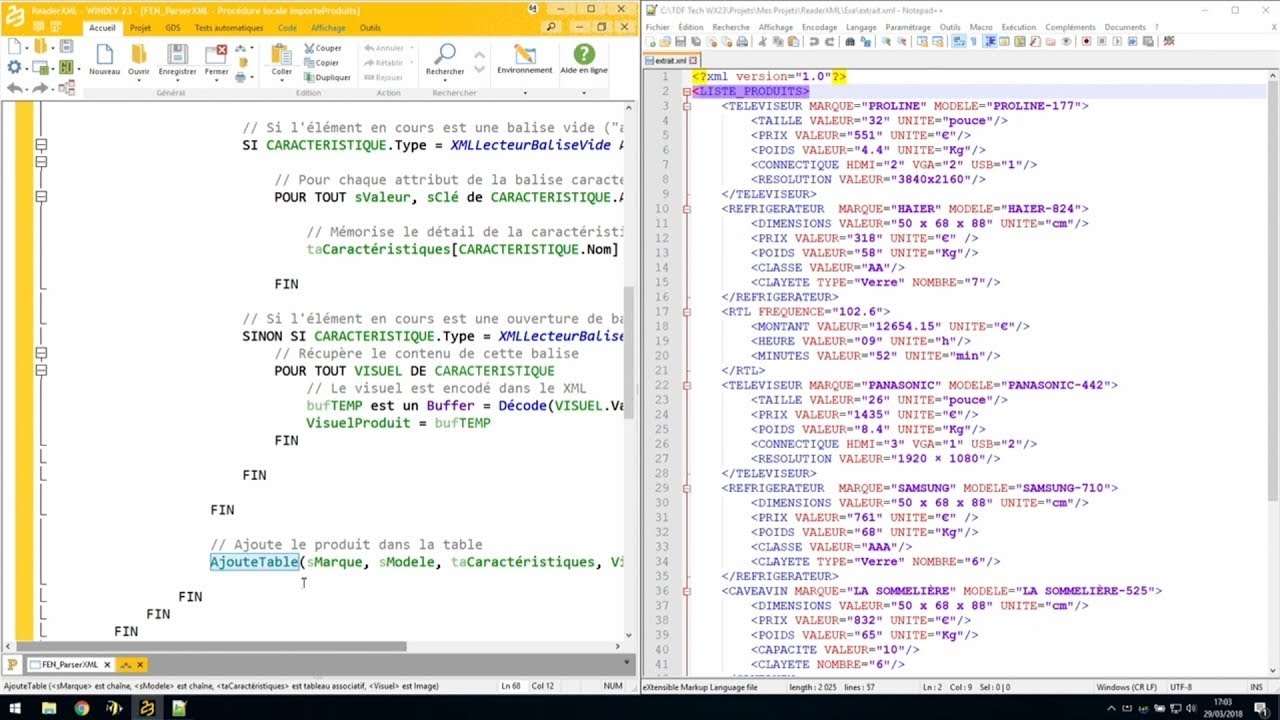The height and width of the screenshot is (720, 1280).
Task: Collapse the SI CARACTERISTIQUE.Type code block
Action: pos(41,145)
